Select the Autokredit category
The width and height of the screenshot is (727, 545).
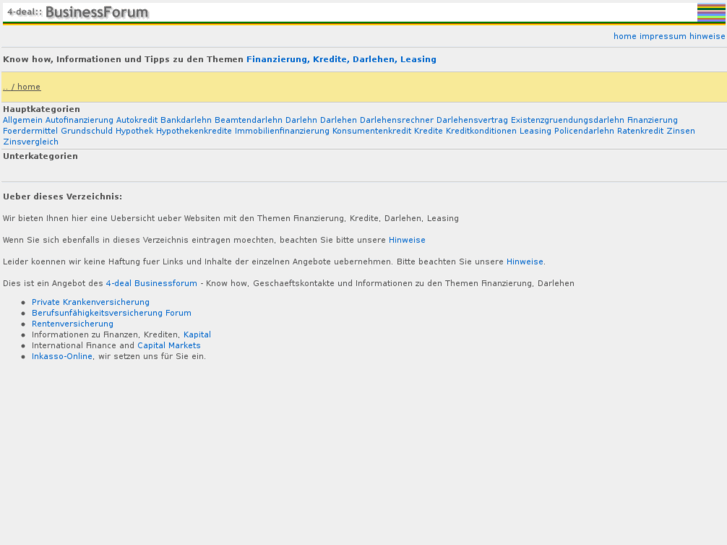coord(137,120)
